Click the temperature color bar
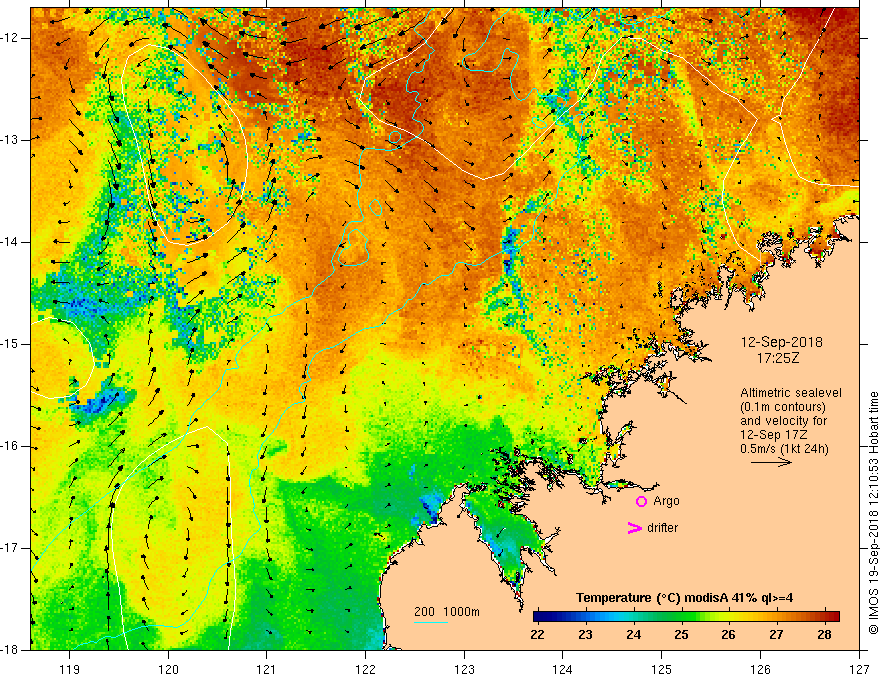Screen dimensions: 880x680 tap(686, 617)
